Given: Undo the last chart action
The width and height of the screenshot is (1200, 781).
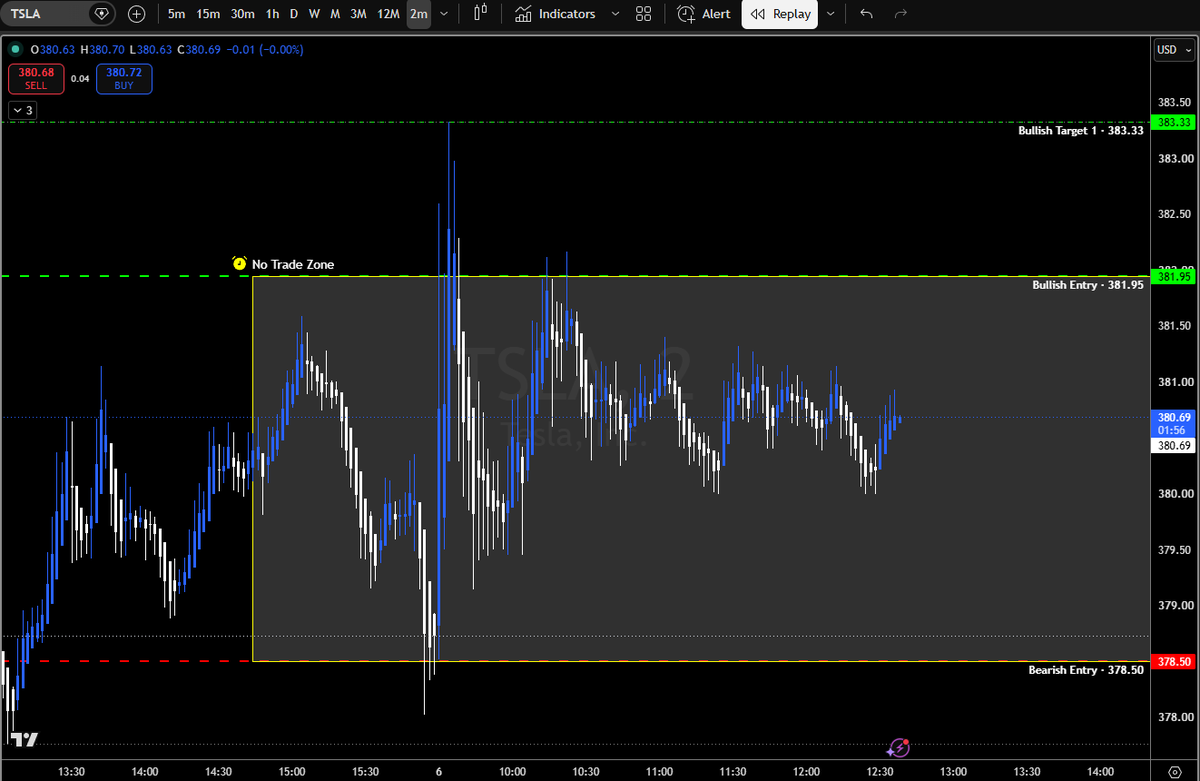Looking at the screenshot, I should click(x=866, y=14).
